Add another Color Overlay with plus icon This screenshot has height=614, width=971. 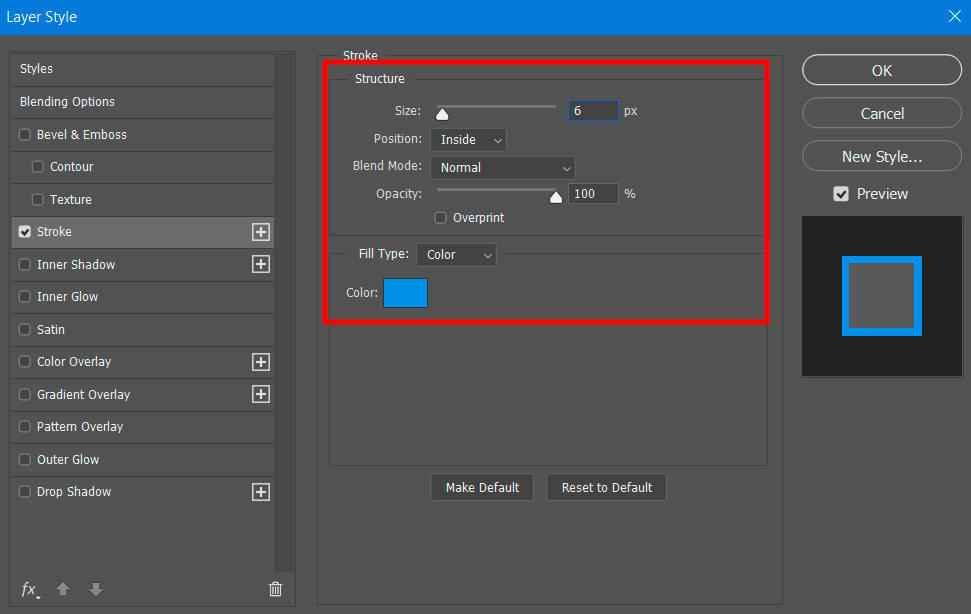(x=261, y=362)
